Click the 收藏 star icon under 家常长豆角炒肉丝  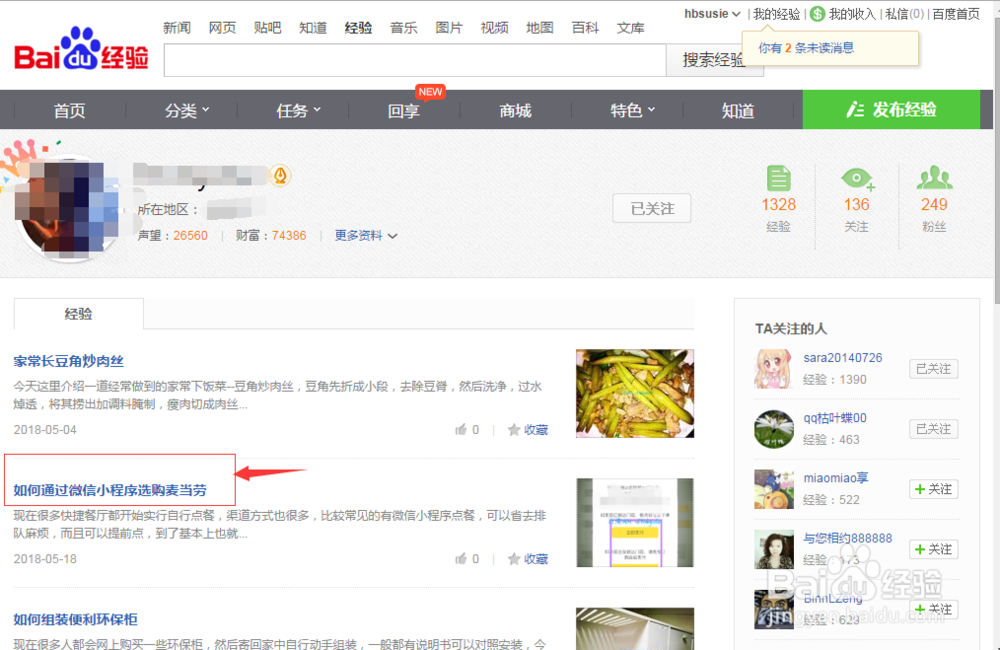point(513,429)
